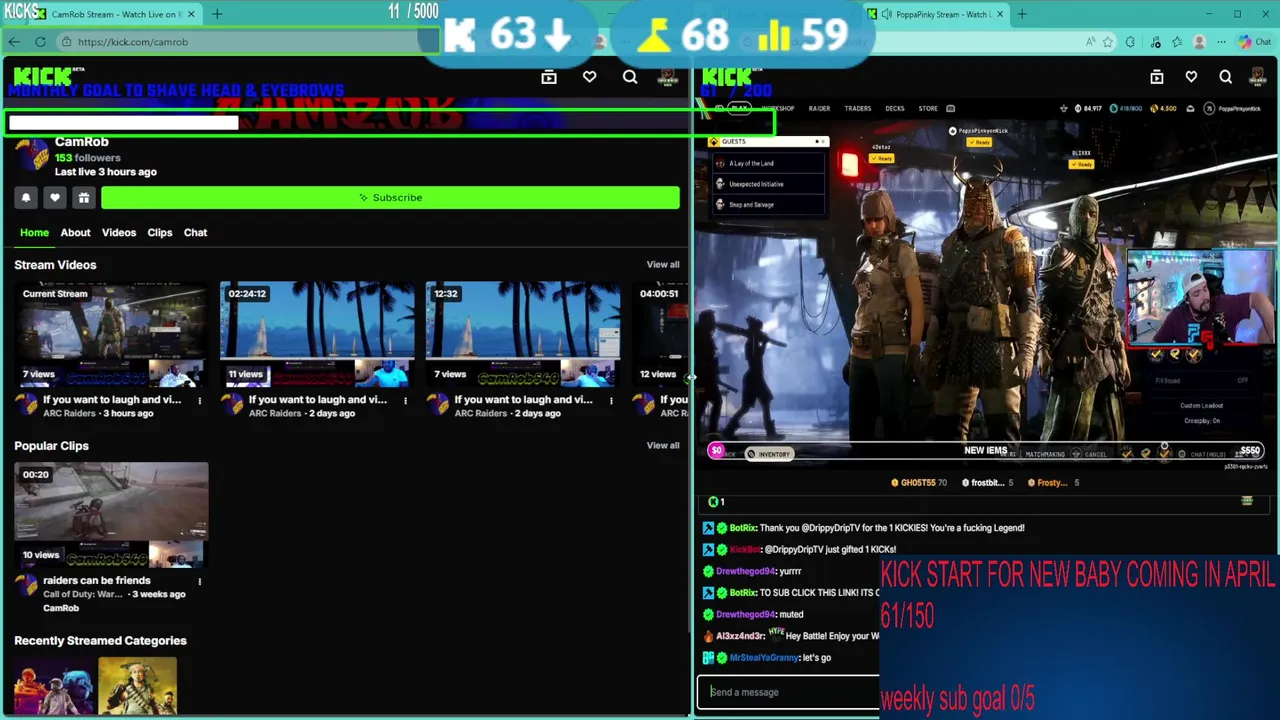The height and width of the screenshot is (720, 1280).
Task: Click MrStealYaGranny's username in chat
Action: pyautogui.click(x=764, y=658)
